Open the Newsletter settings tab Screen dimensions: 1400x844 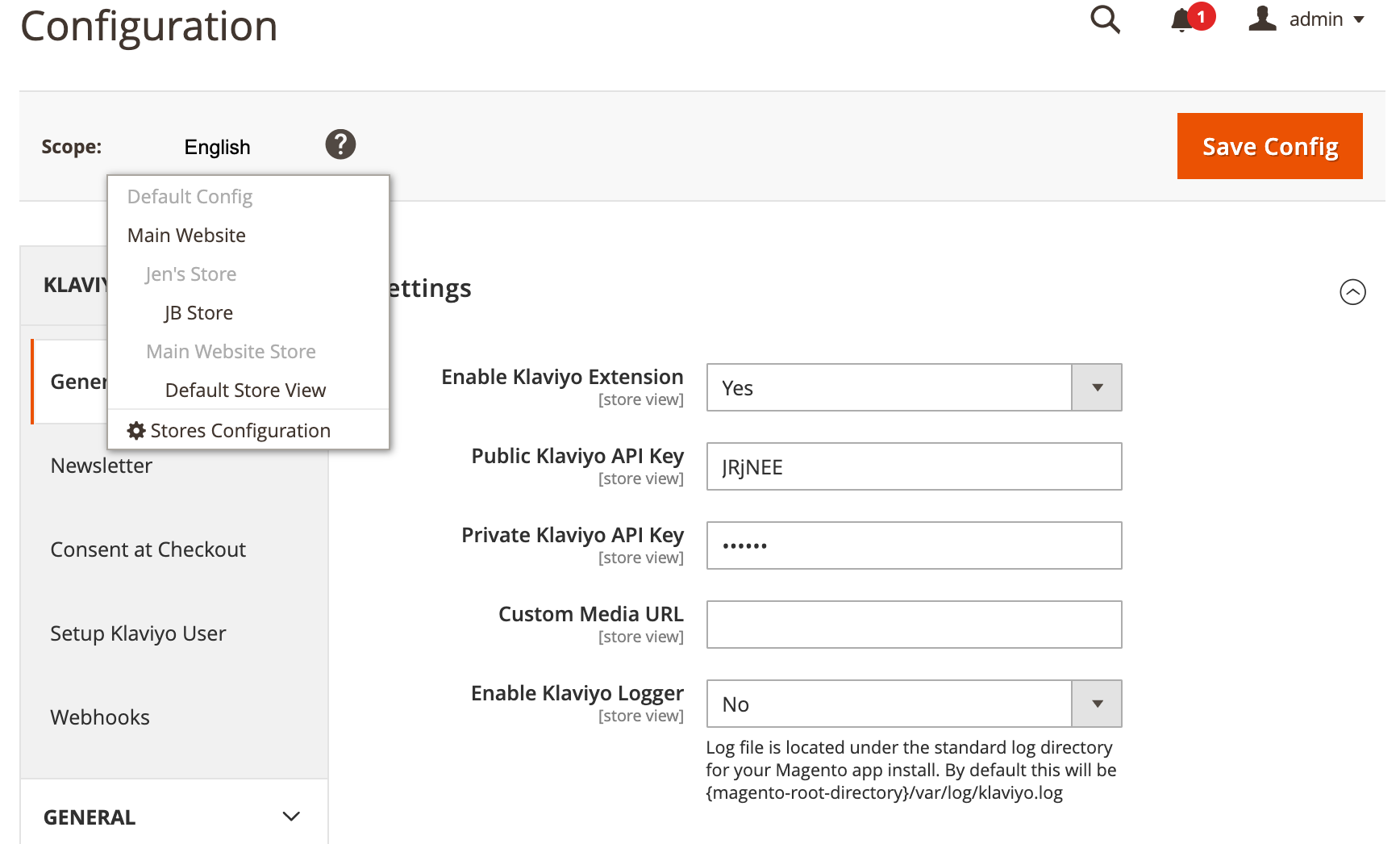tap(102, 466)
